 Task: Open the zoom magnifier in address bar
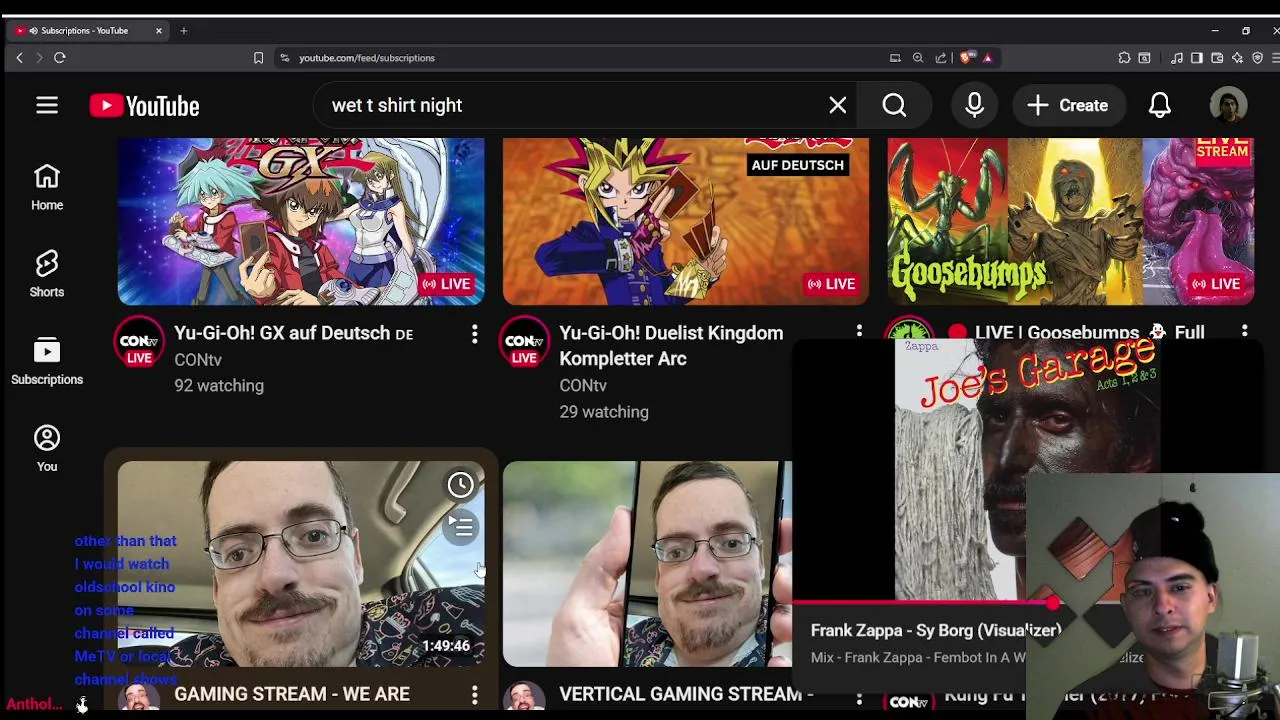(x=918, y=58)
